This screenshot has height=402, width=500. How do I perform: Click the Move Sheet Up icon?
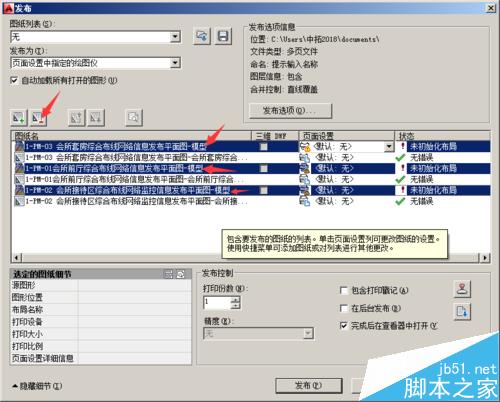(76, 118)
